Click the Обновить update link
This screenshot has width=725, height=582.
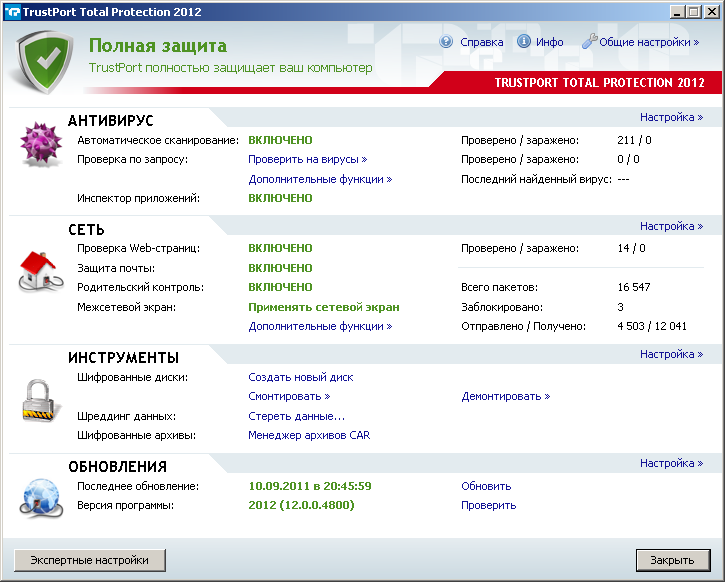[x=486, y=486]
